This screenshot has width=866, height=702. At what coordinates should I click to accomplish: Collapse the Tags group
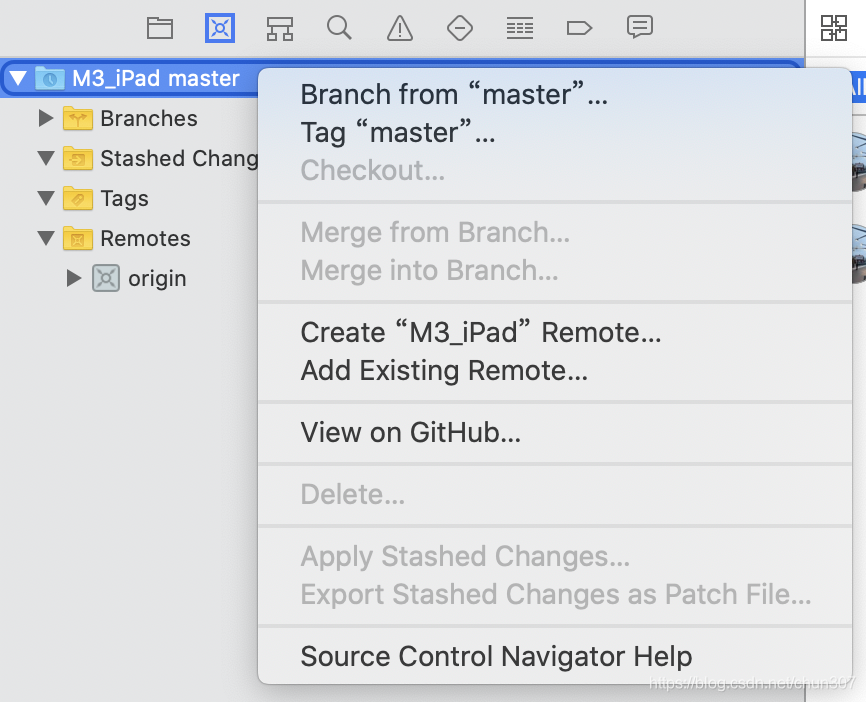[x=46, y=198]
